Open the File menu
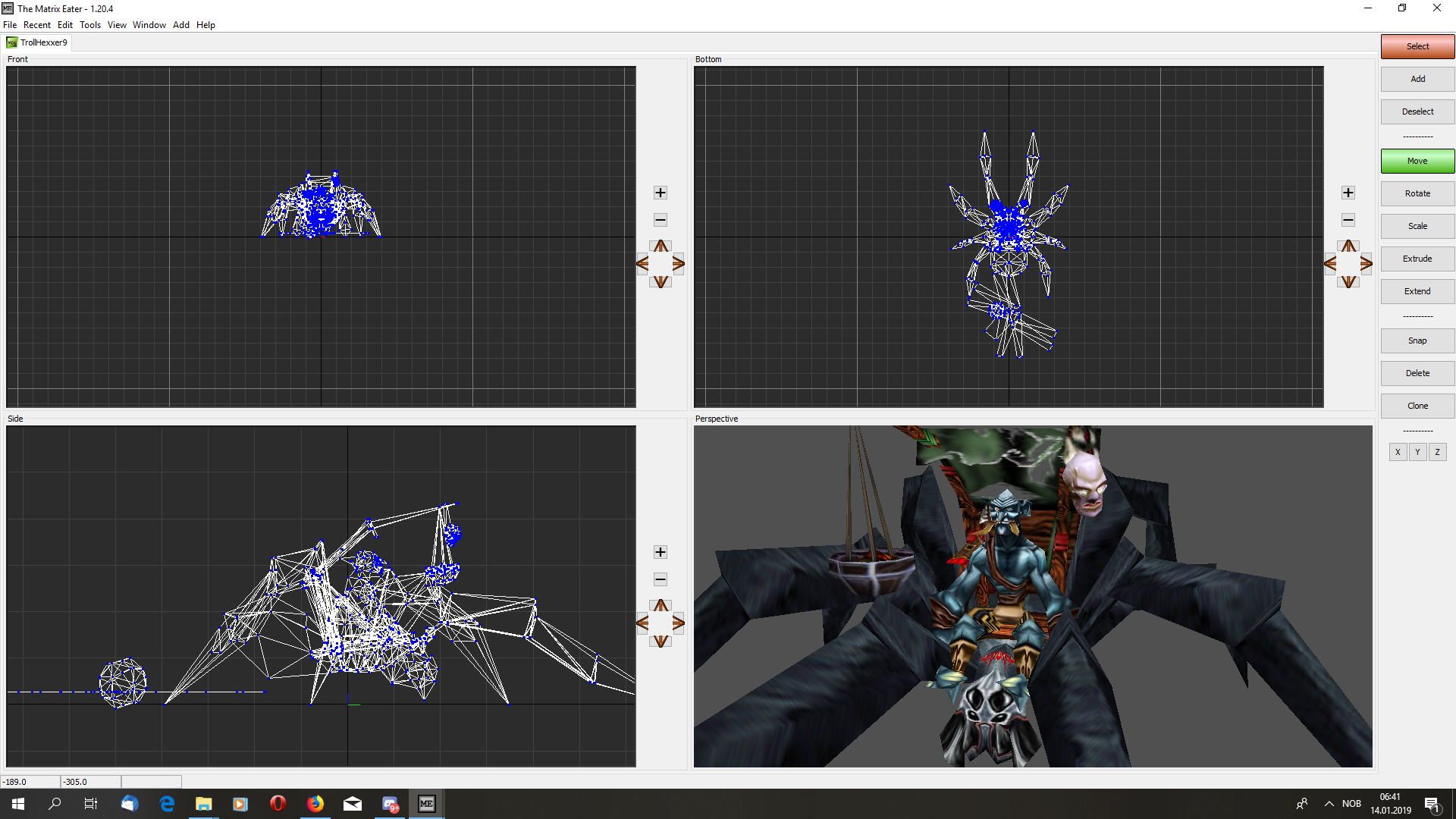This screenshot has width=1456, height=819. click(x=10, y=25)
